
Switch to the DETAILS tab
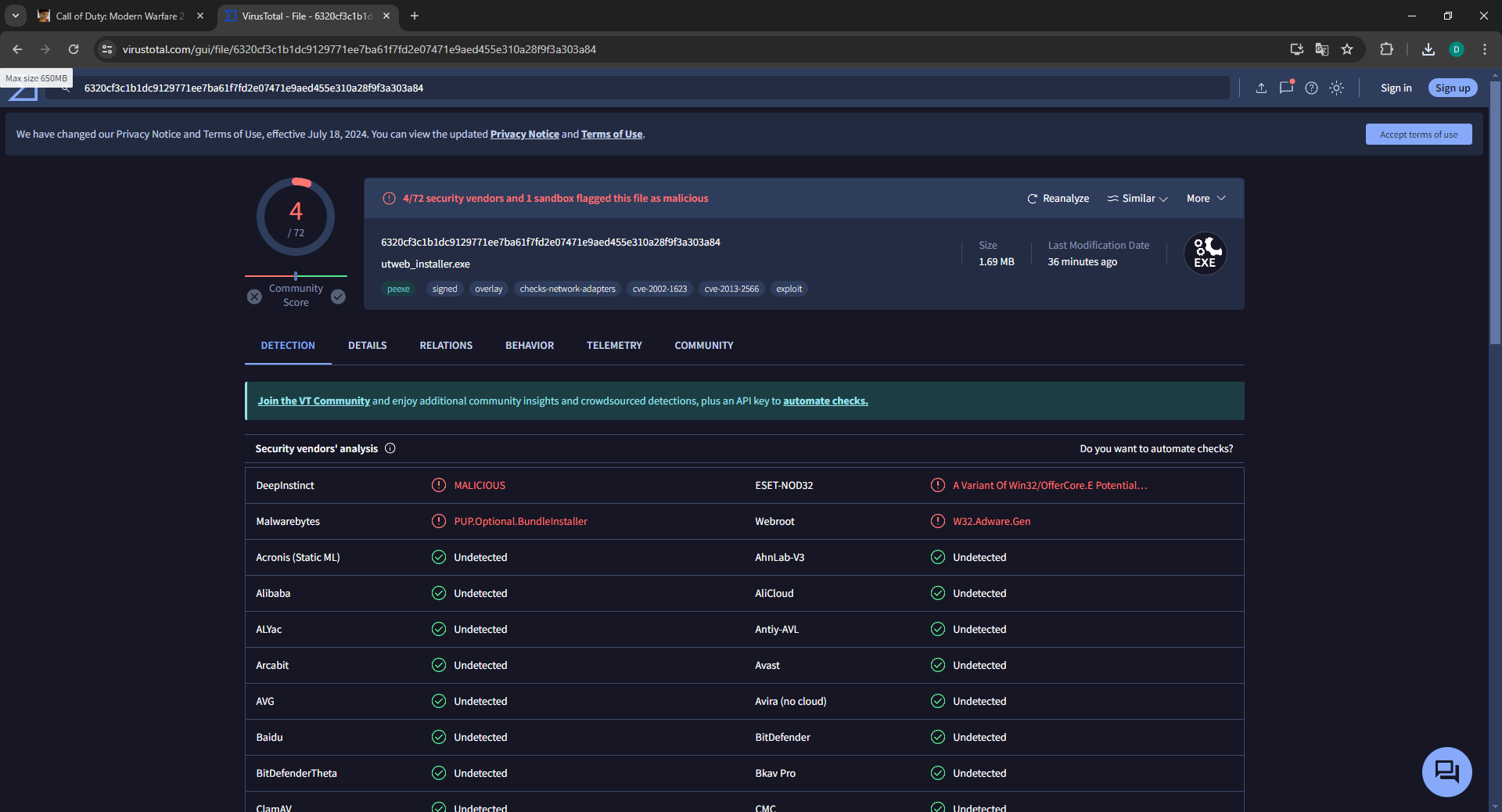coord(368,346)
